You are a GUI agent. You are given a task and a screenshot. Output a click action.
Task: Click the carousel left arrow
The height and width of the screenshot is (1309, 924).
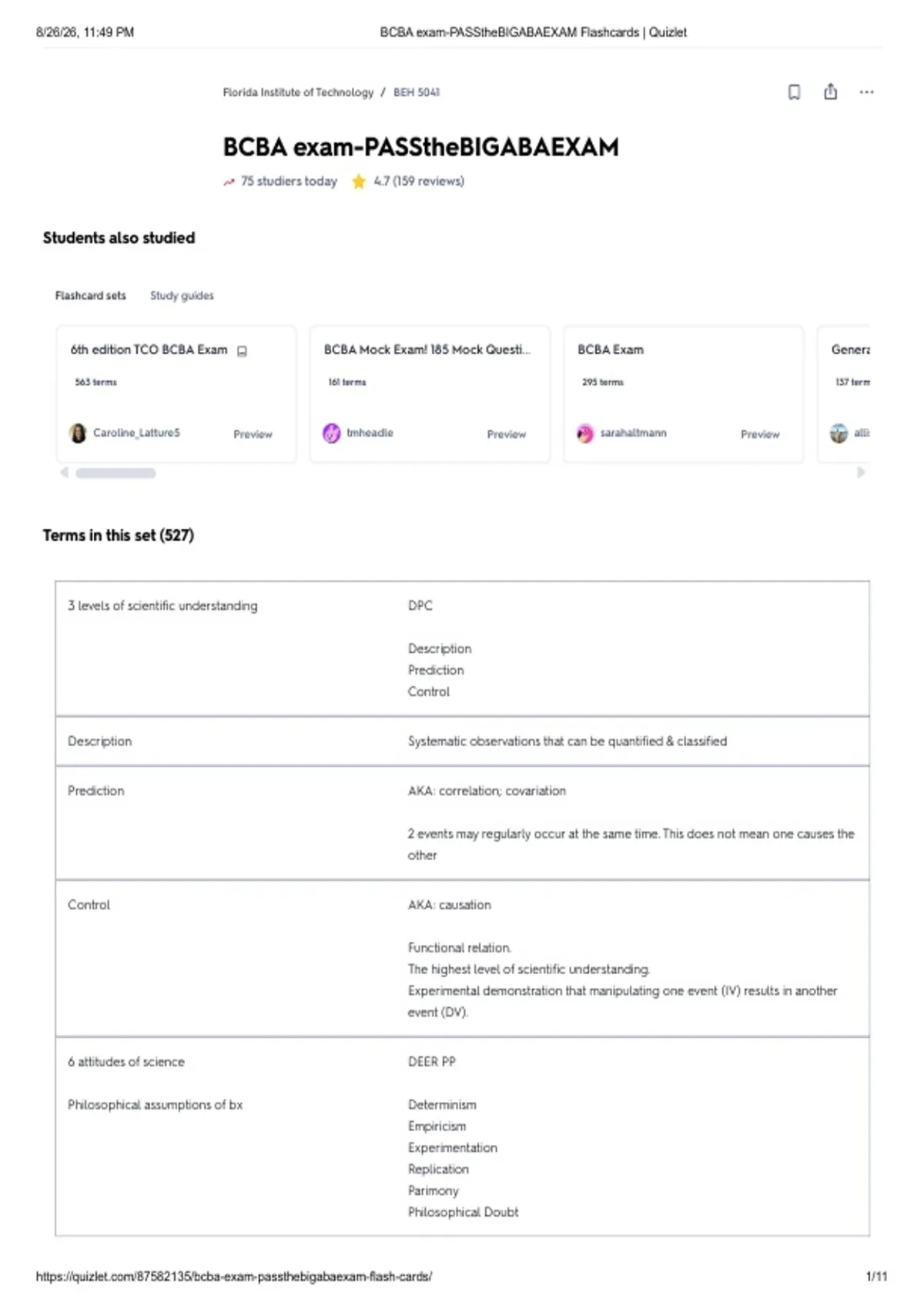[64, 473]
